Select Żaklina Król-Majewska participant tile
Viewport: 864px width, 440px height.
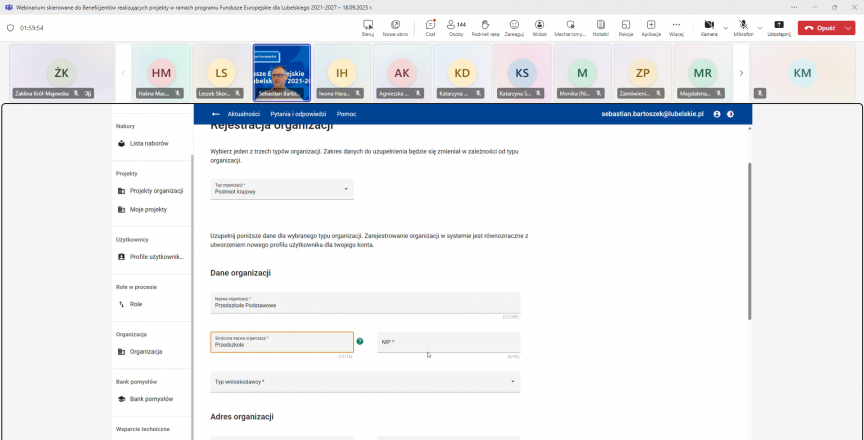coord(62,73)
